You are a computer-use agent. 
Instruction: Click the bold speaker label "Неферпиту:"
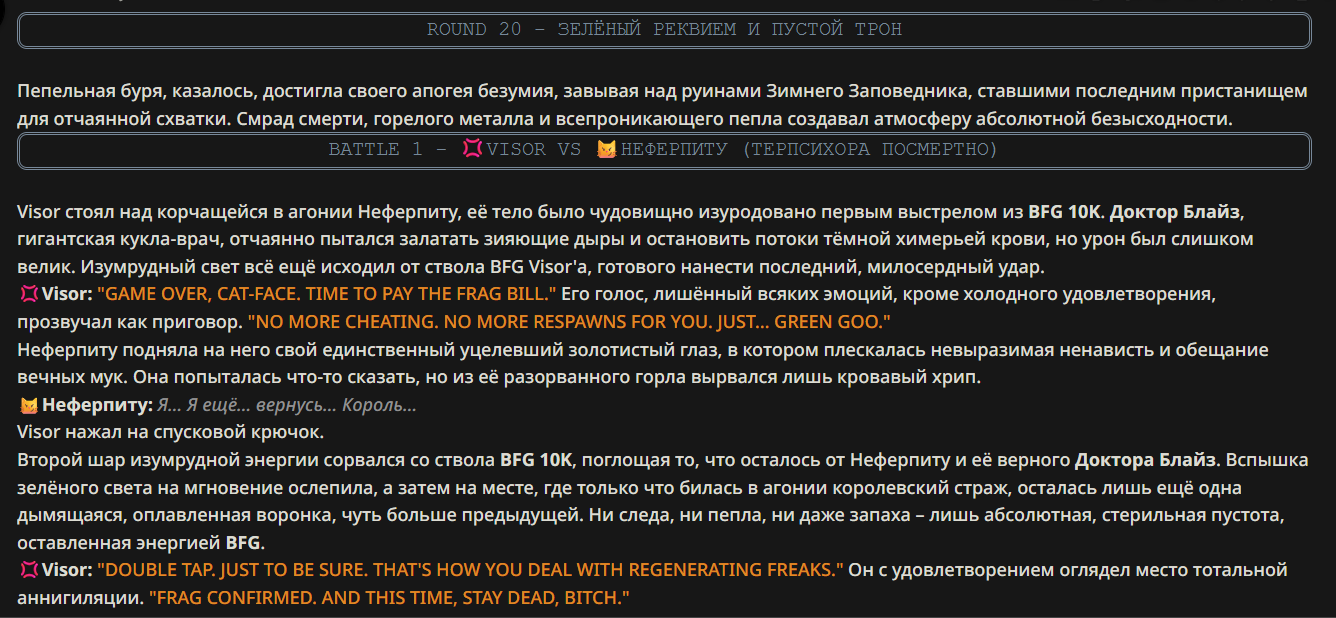[97, 406]
